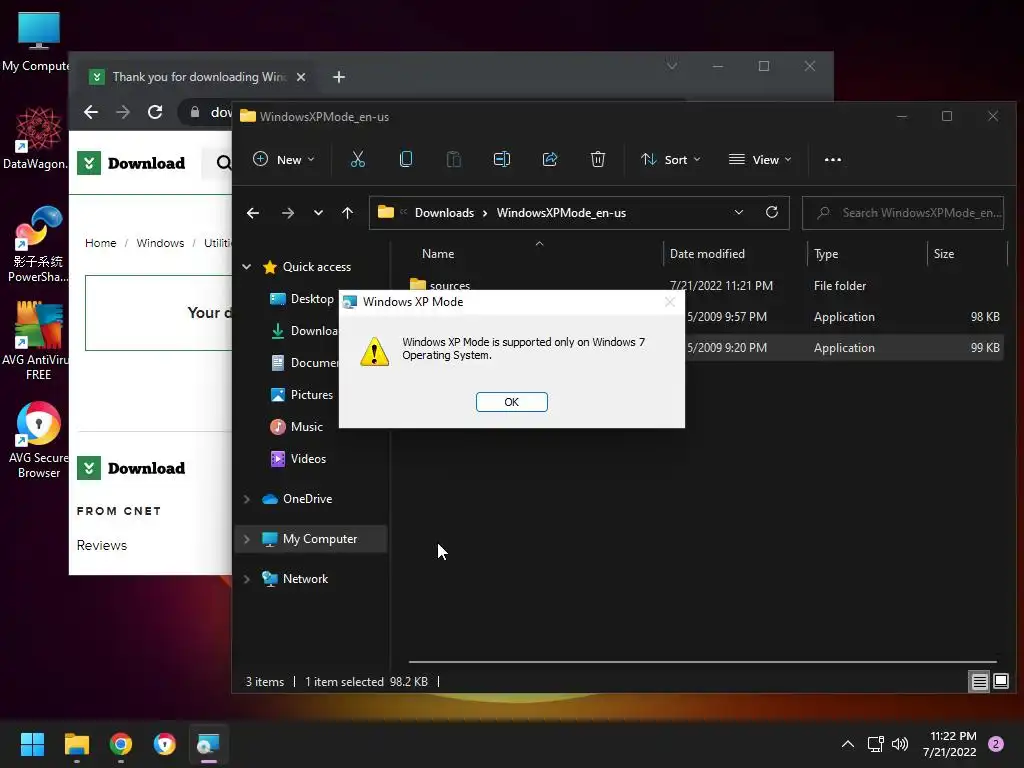Open the Windows Start menu

[32, 744]
